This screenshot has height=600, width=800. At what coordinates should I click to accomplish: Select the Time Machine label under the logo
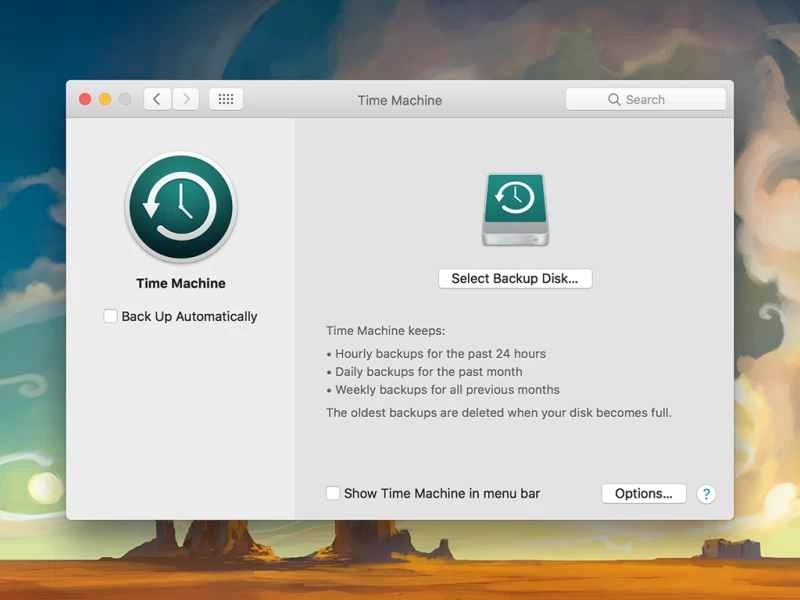180,283
